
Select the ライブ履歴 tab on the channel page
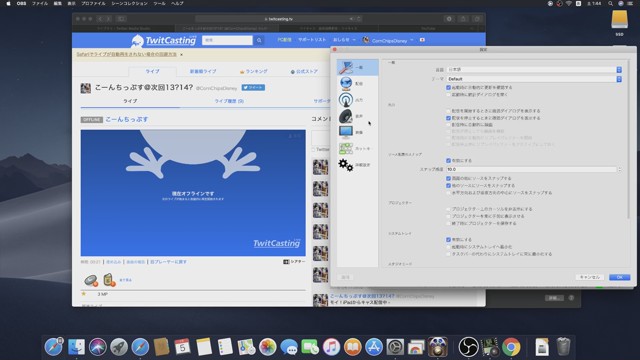point(229,101)
